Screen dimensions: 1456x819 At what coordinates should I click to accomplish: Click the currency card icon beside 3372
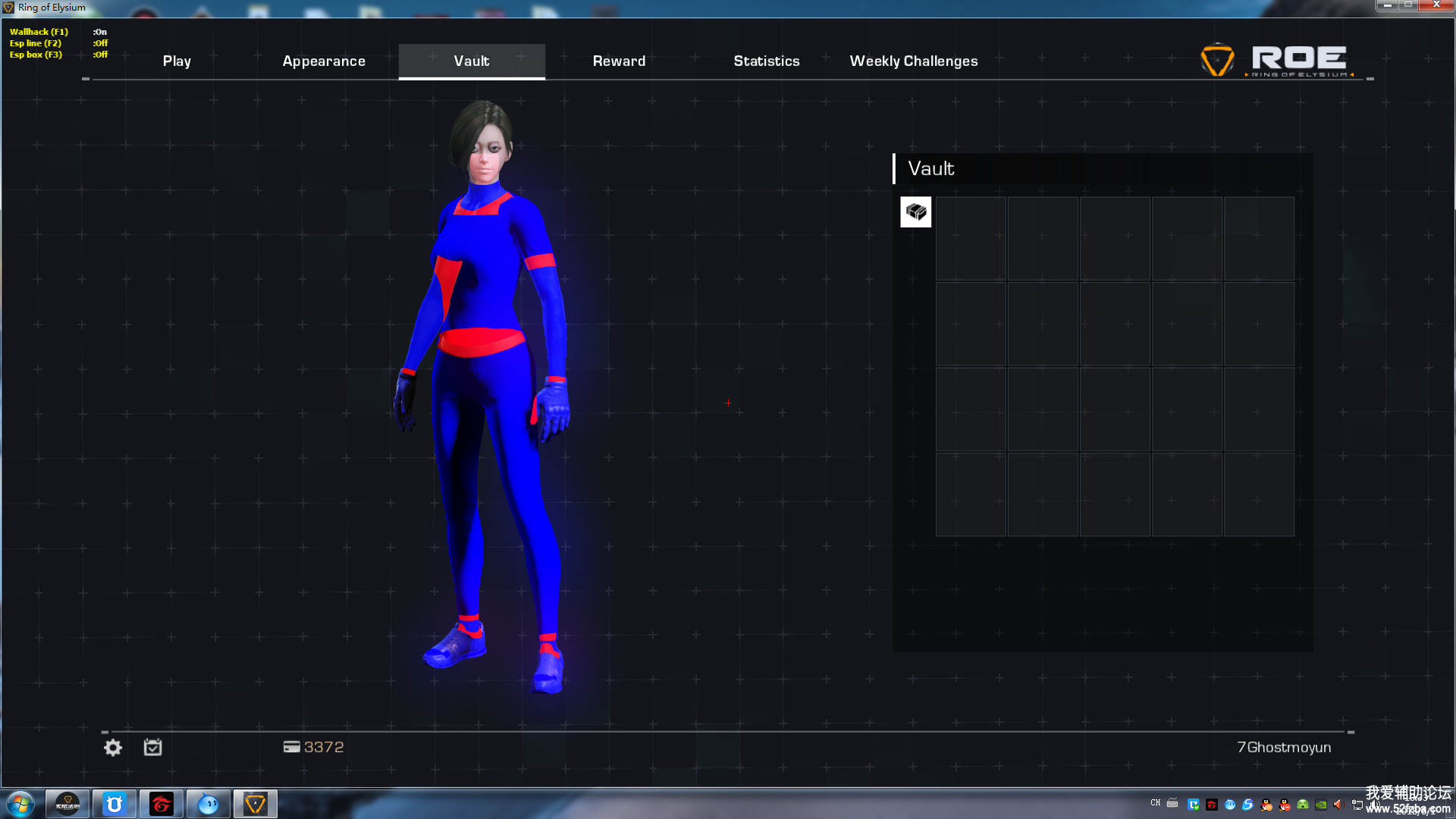click(x=291, y=747)
